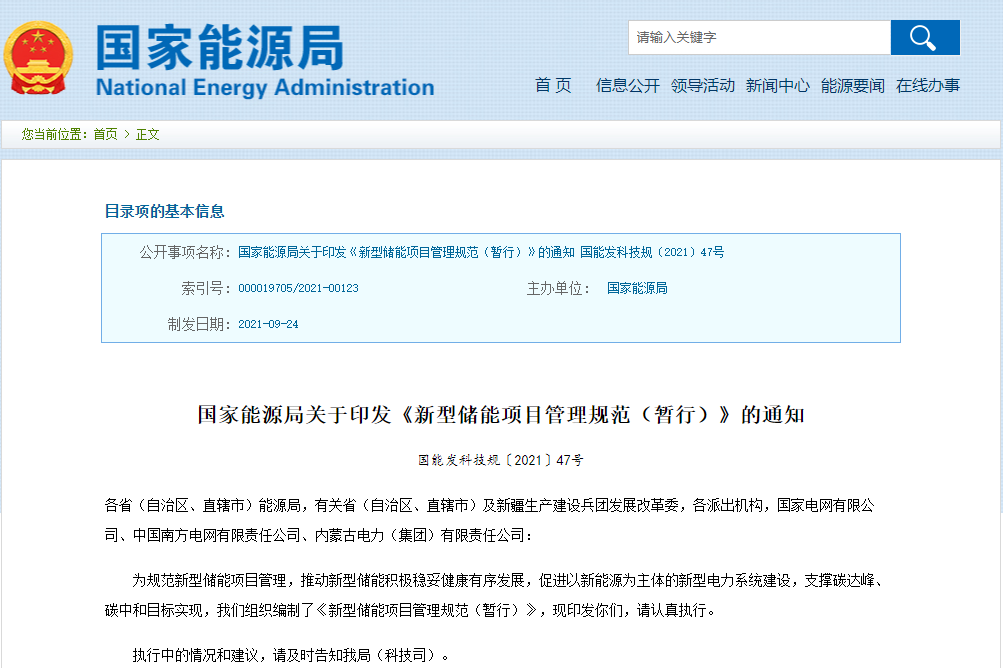
Task: Open the 领导活动 navigation item
Action: coord(703,86)
